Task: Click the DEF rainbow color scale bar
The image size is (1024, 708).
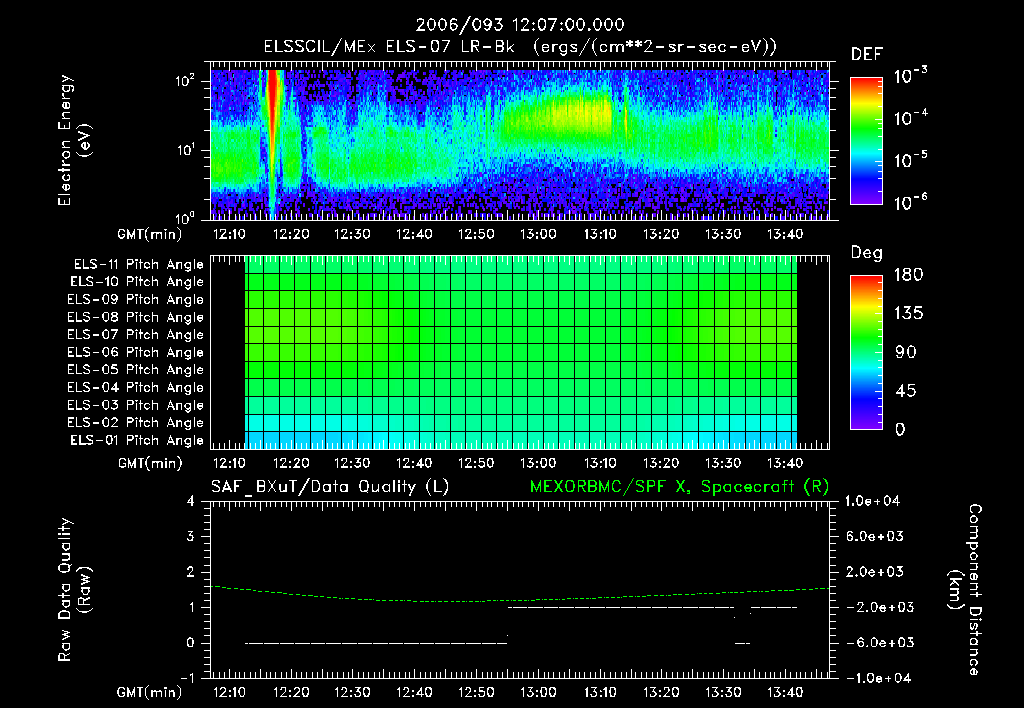Action: point(867,141)
